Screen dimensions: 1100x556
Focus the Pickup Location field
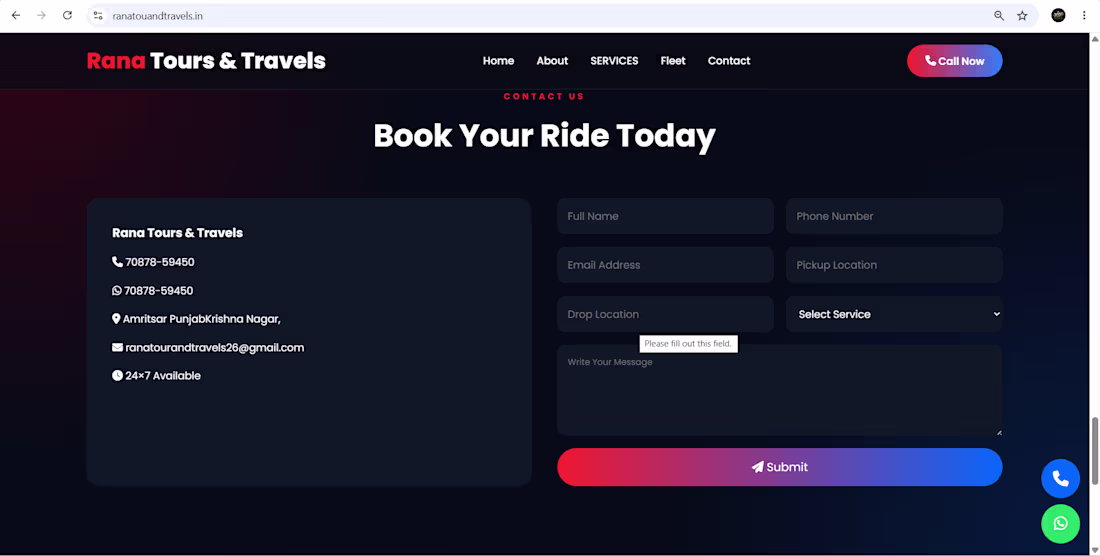tap(894, 265)
